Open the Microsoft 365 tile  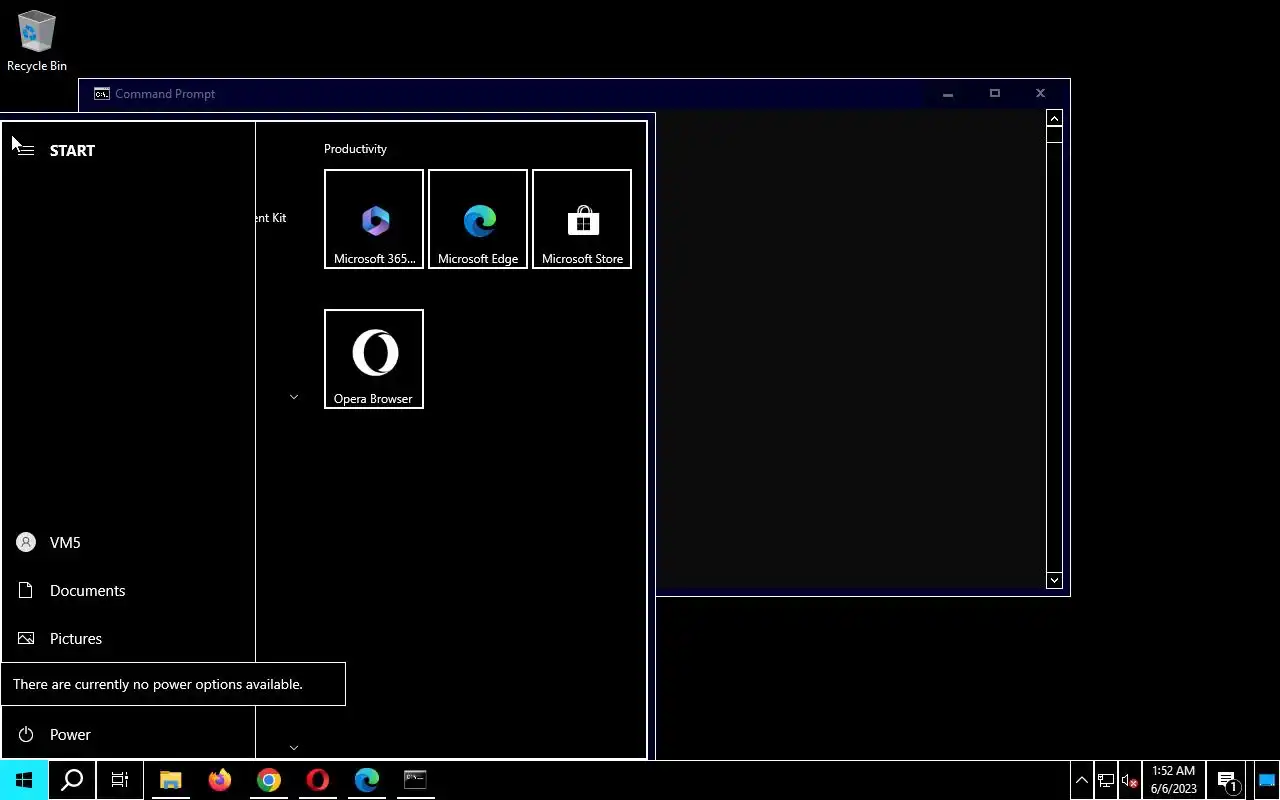374,219
